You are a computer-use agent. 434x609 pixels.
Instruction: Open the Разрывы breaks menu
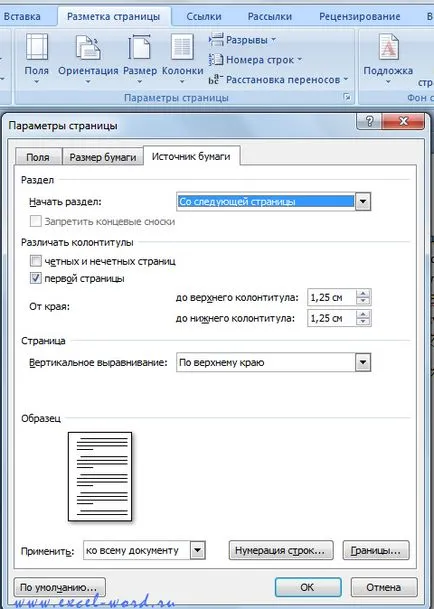pyautogui.click(x=242, y=40)
